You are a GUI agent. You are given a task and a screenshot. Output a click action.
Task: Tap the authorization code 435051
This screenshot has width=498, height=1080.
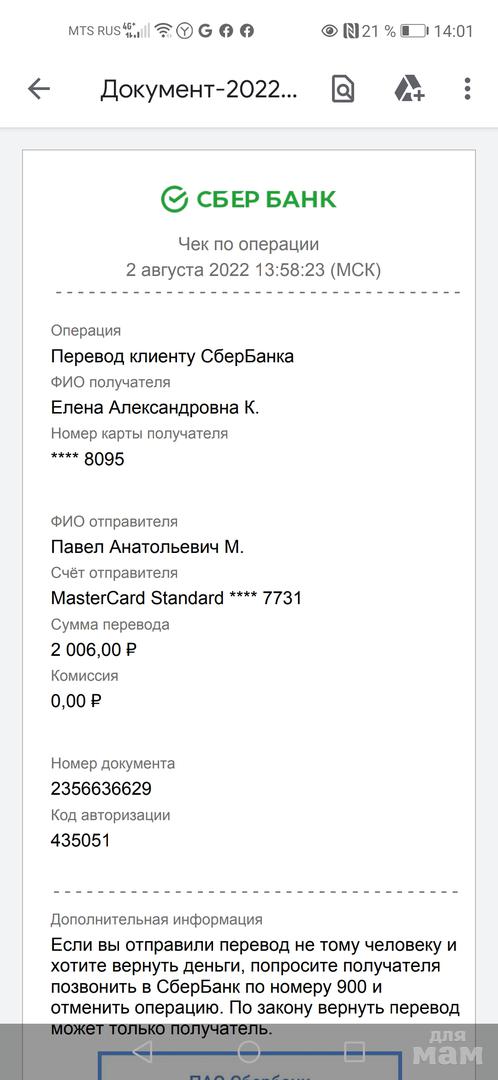coord(81,840)
